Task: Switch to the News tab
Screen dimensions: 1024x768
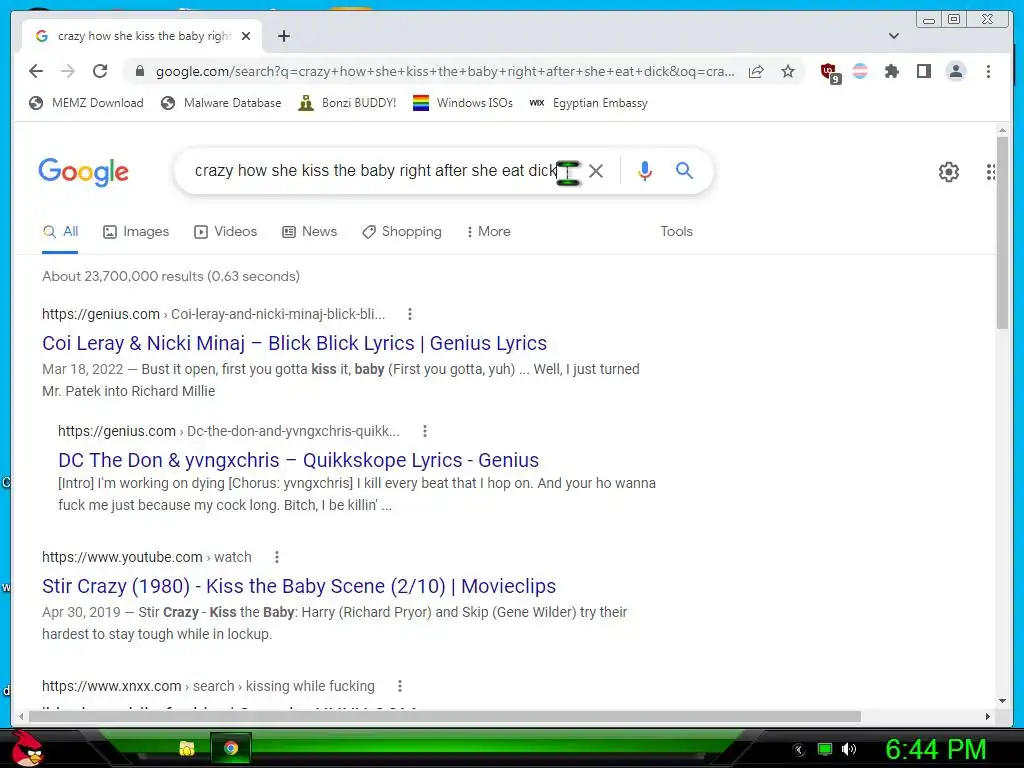Action: (x=310, y=232)
